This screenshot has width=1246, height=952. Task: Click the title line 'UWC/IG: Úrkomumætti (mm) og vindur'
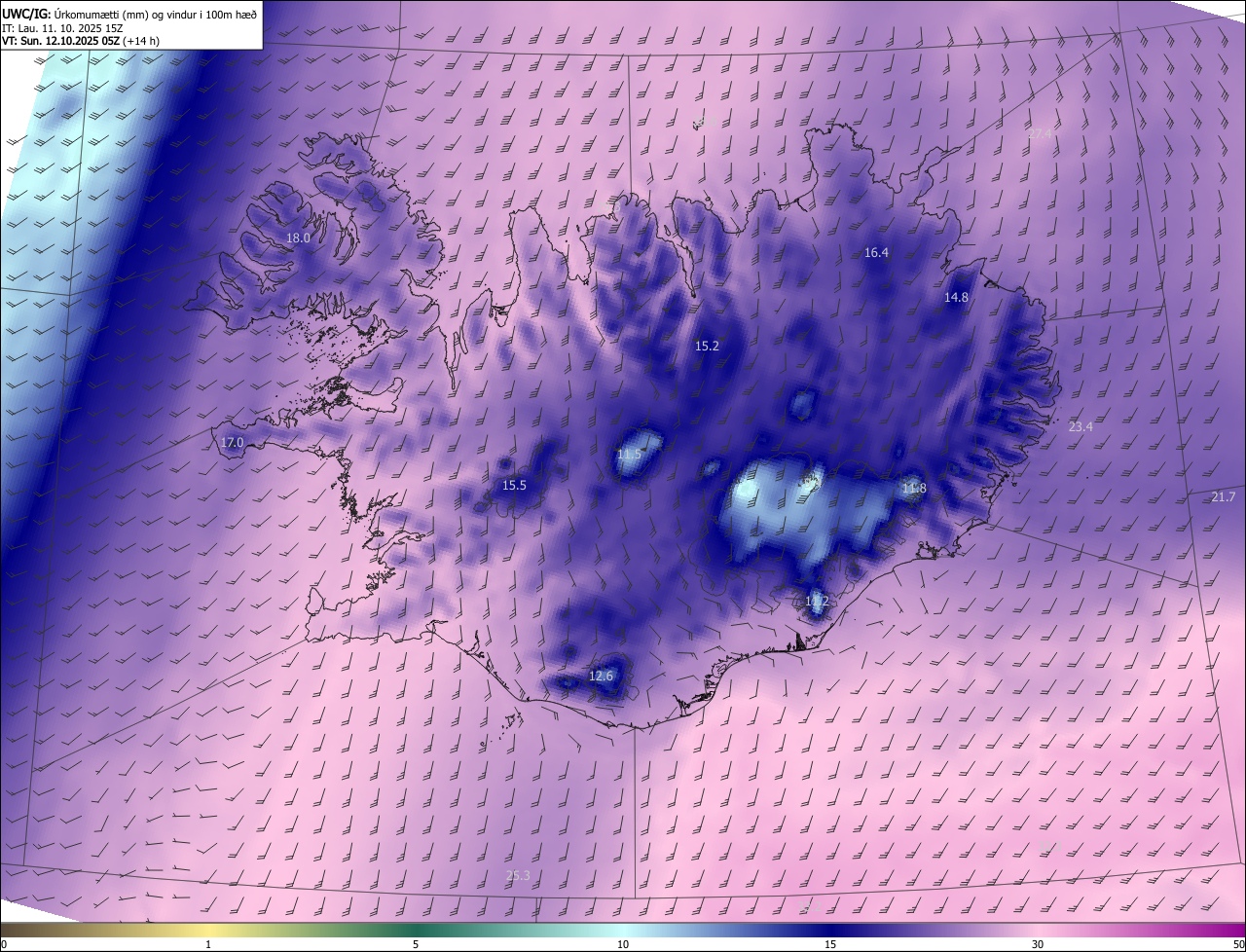tap(129, 14)
